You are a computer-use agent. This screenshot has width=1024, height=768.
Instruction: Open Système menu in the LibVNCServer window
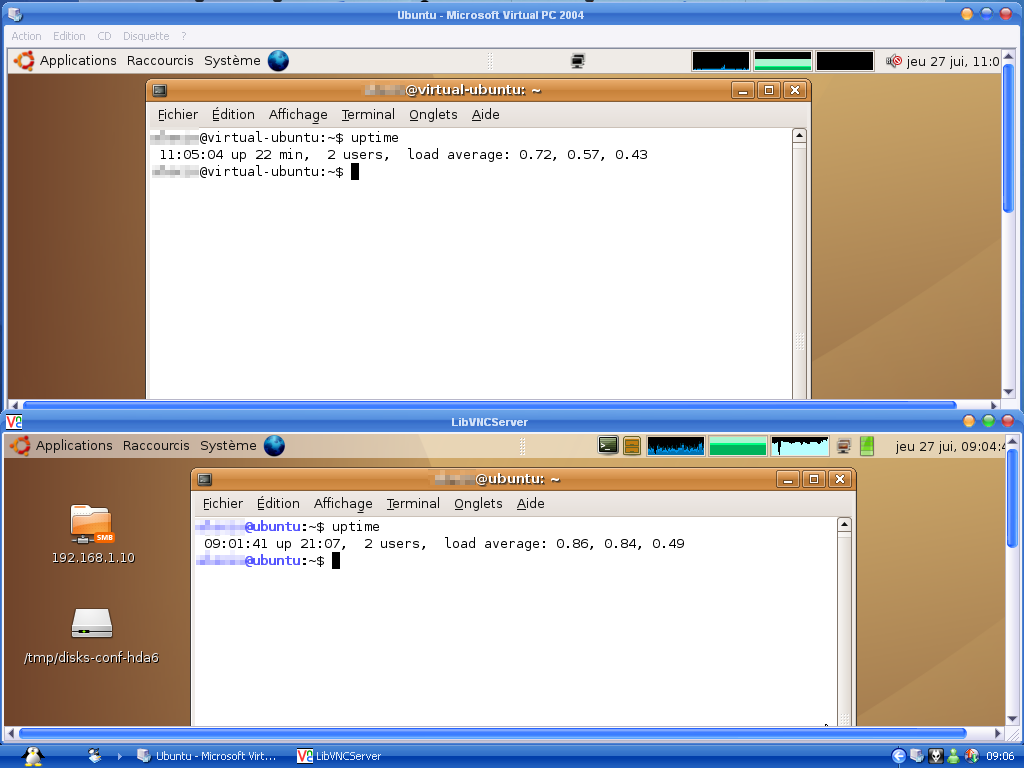[x=228, y=445]
